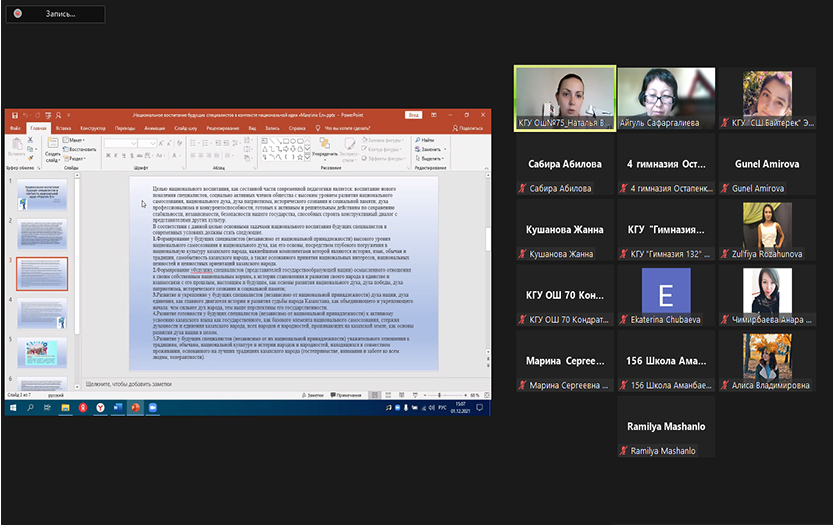The image size is (833, 525).
Task: Open the Заменить (Replace) dropdown
Action: click(430, 149)
